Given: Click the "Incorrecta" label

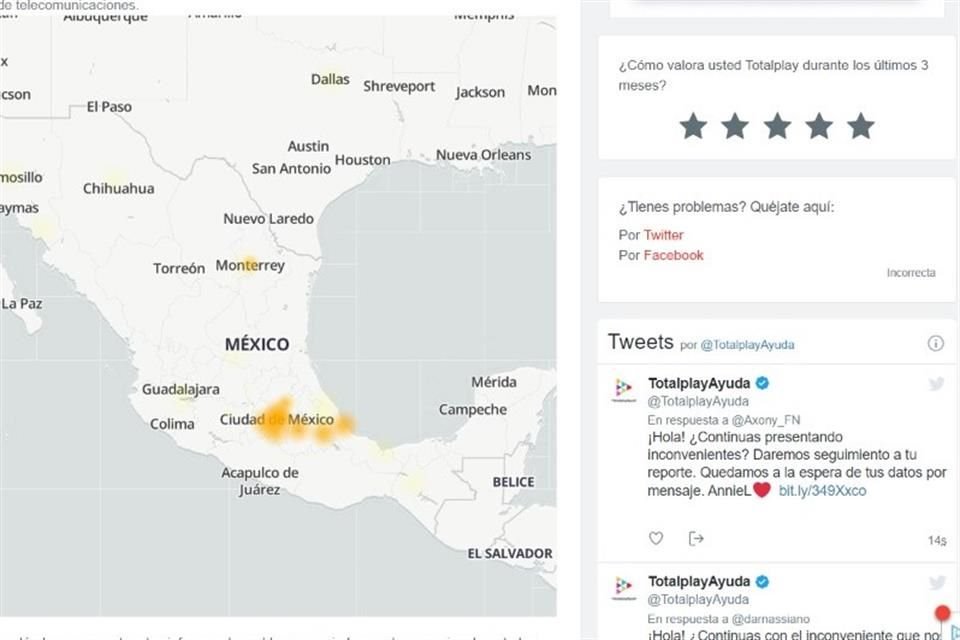Looking at the screenshot, I should coord(910,272).
